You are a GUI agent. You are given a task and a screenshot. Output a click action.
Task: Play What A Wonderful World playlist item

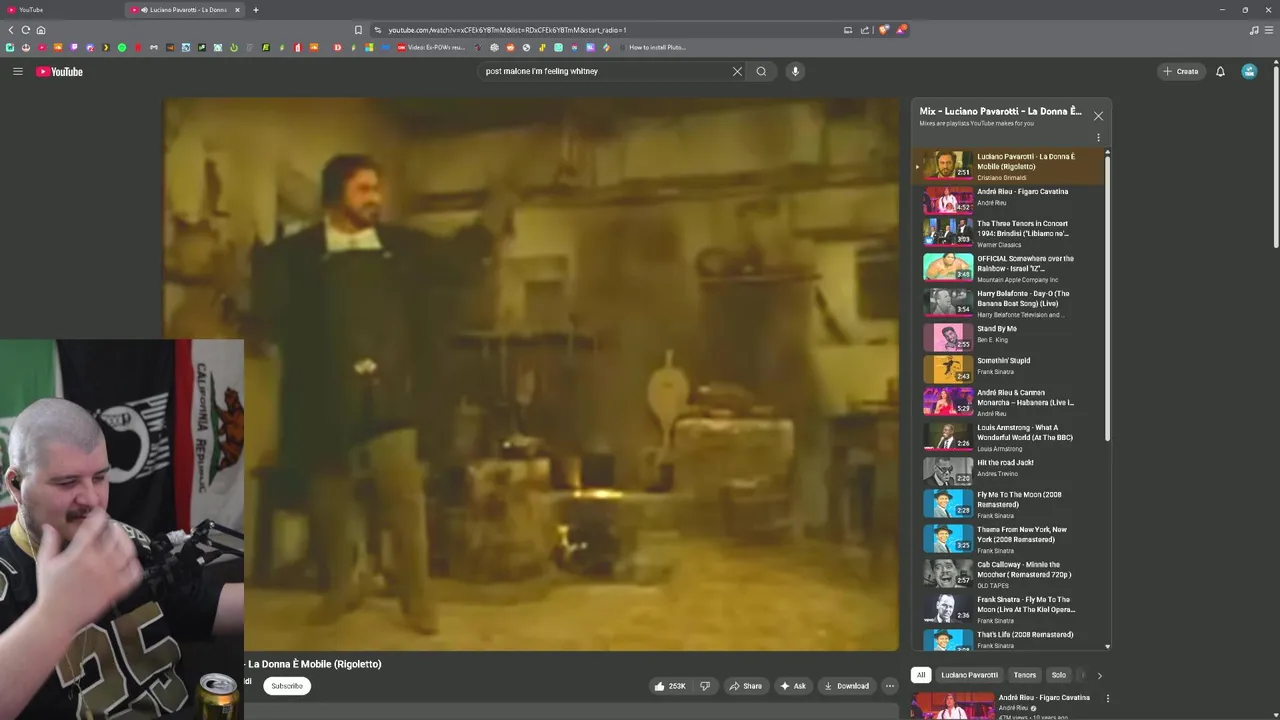tap(1010, 437)
